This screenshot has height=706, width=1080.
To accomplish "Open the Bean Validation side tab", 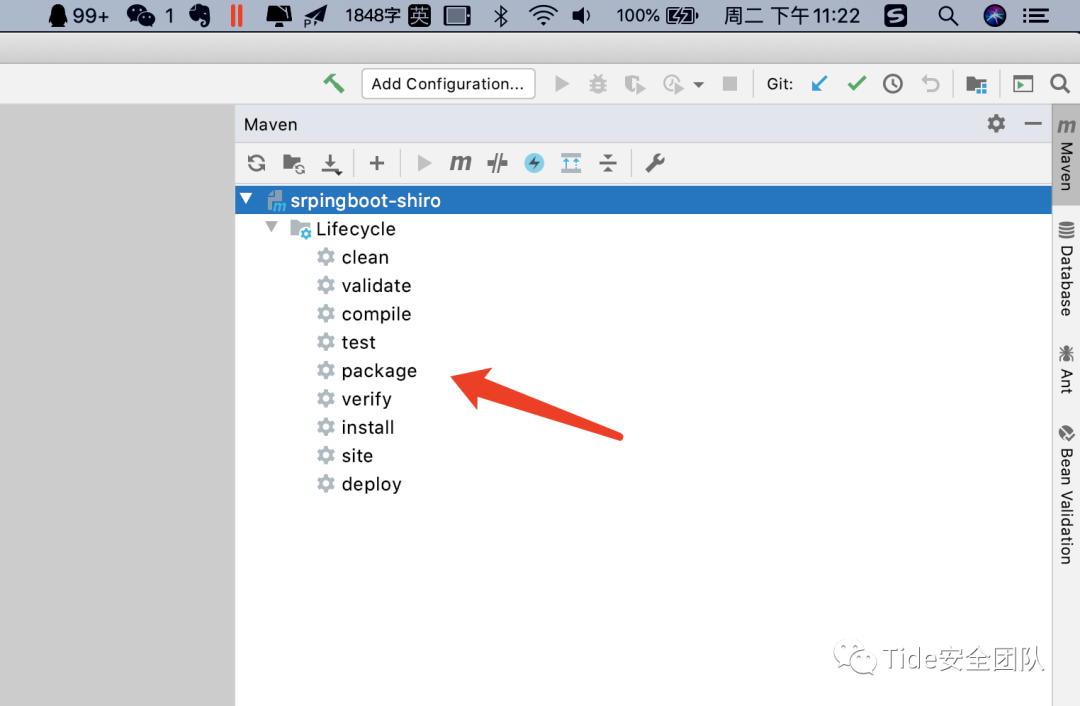I will (x=1066, y=495).
